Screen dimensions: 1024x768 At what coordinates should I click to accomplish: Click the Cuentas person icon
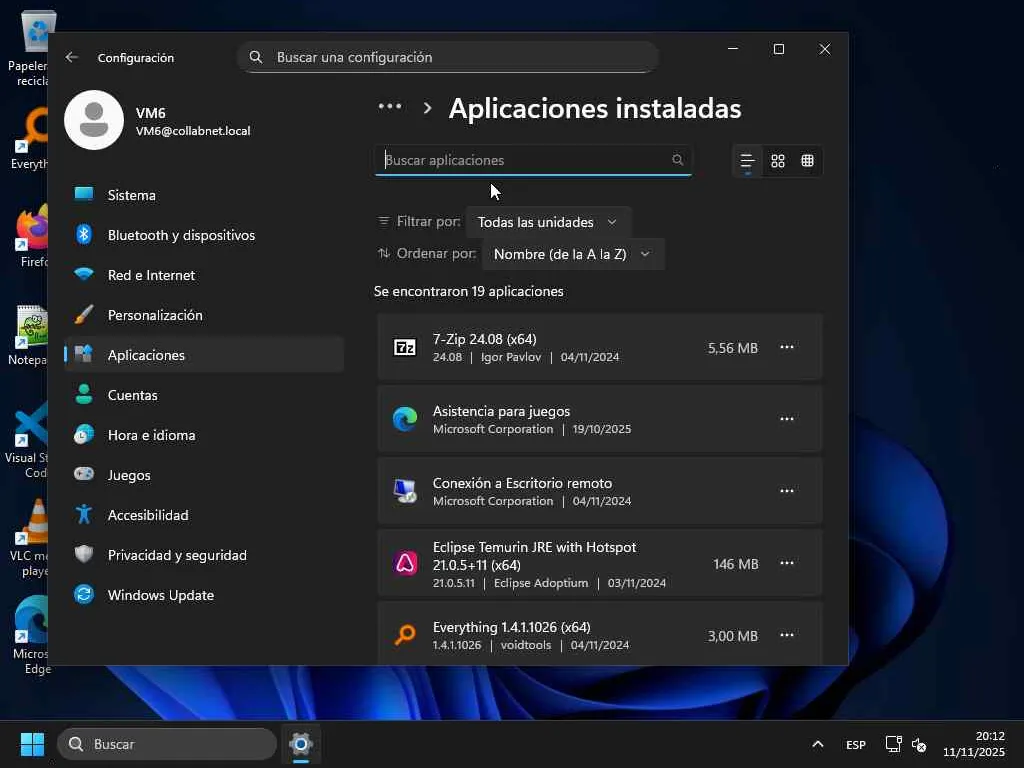[84, 394]
